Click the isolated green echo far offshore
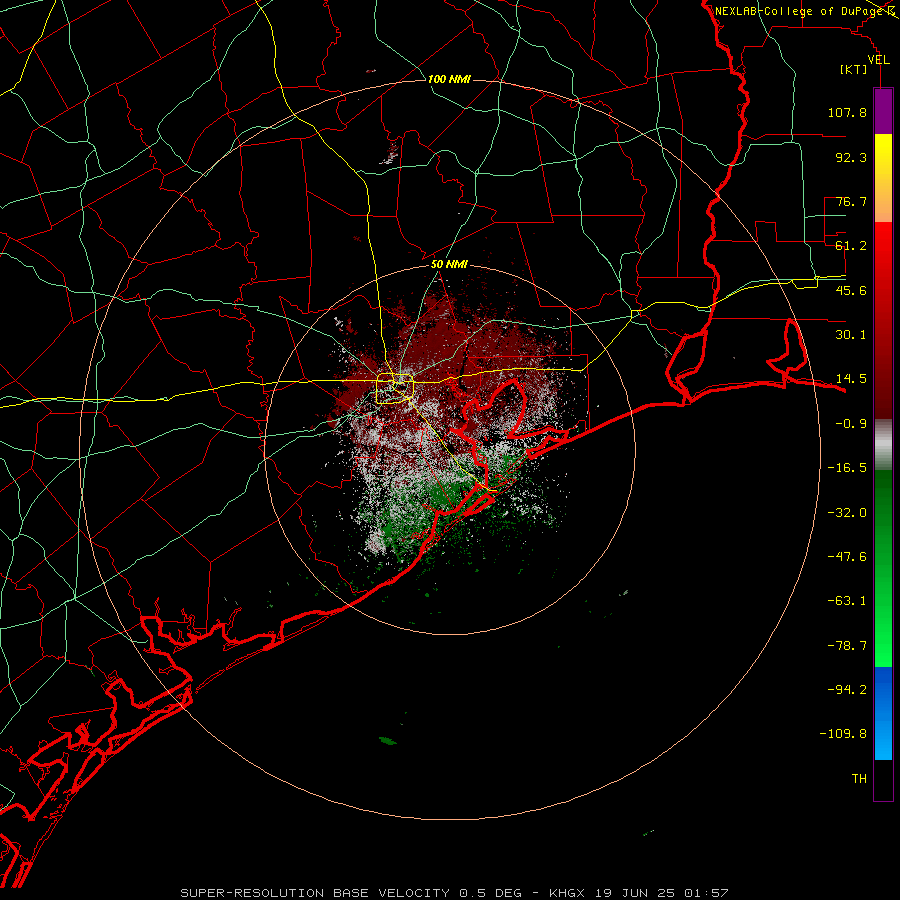This screenshot has width=900, height=900. click(x=389, y=741)
